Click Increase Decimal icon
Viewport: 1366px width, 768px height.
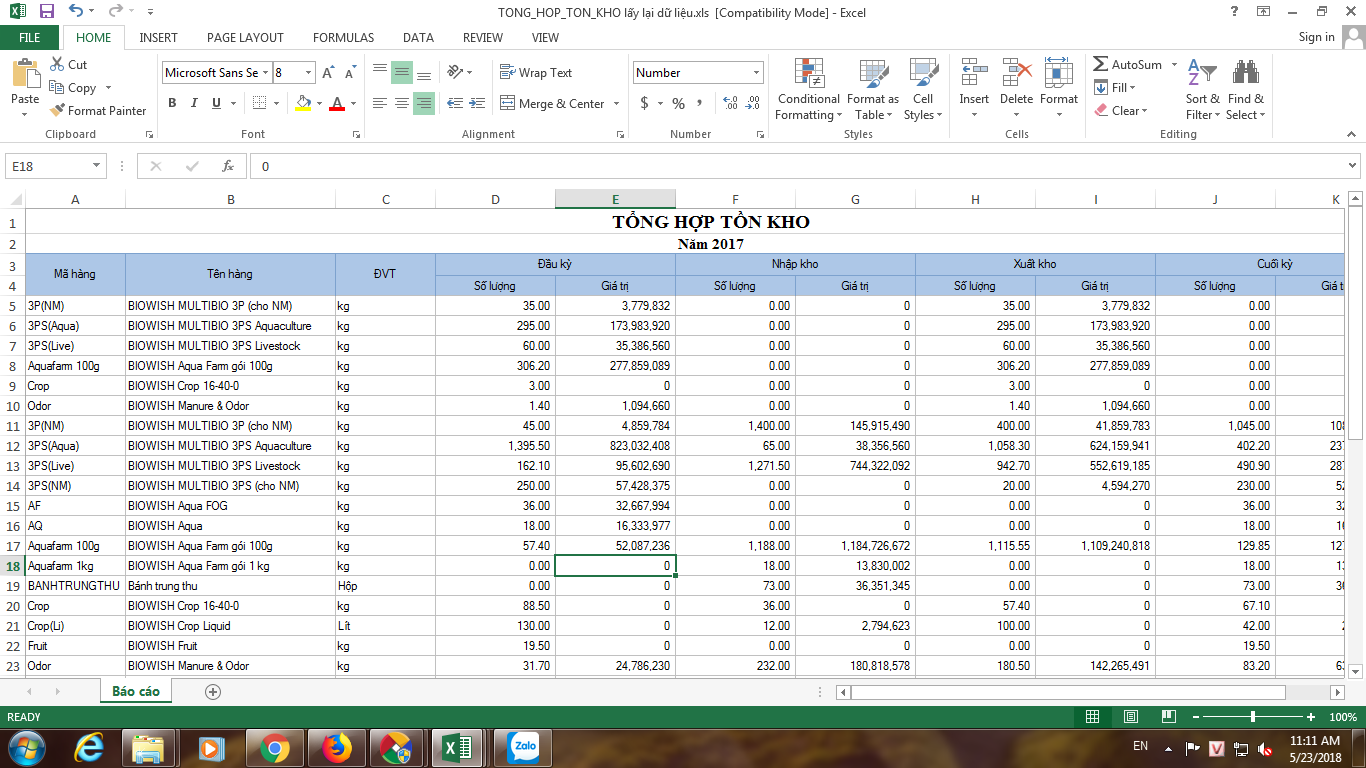tap(730, 103)
